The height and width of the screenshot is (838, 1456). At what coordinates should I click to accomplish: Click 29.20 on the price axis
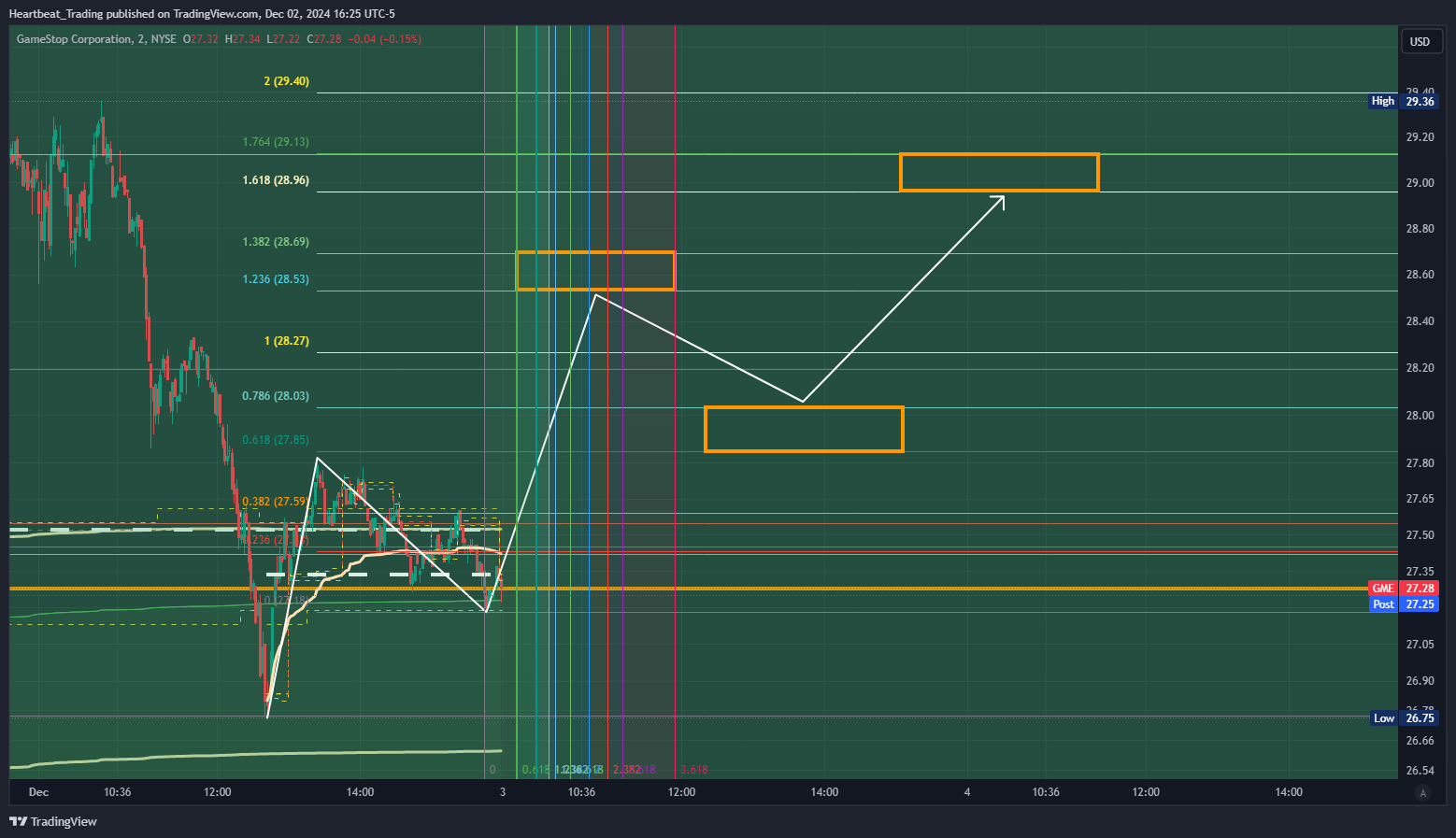coord(1420,137)
